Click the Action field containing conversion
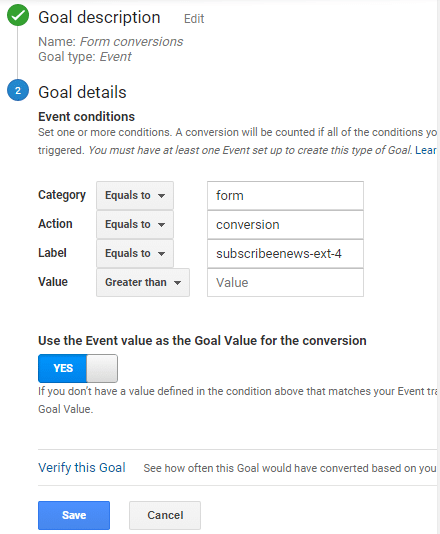This screenshot has height=534, width=440. tap(285, 224)
